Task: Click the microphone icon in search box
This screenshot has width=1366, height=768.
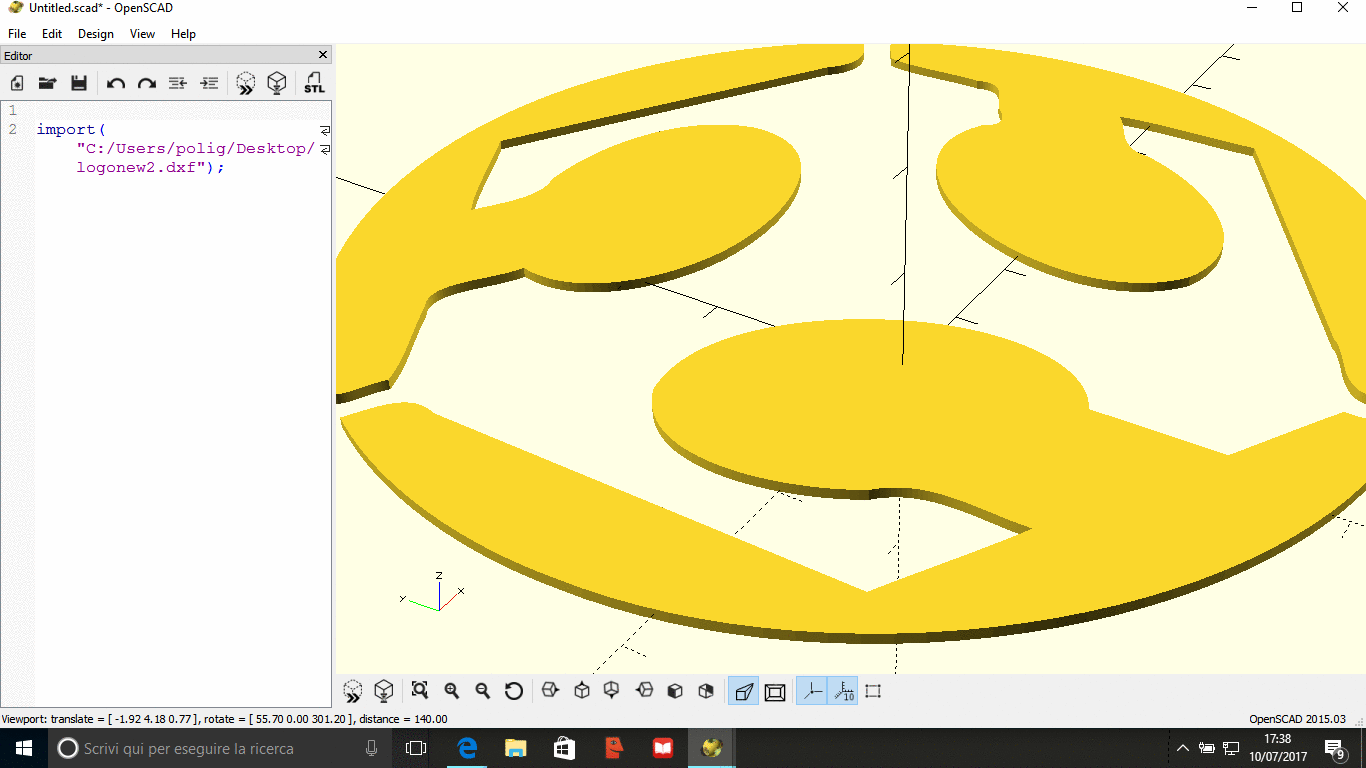Action: click(371, 748)
